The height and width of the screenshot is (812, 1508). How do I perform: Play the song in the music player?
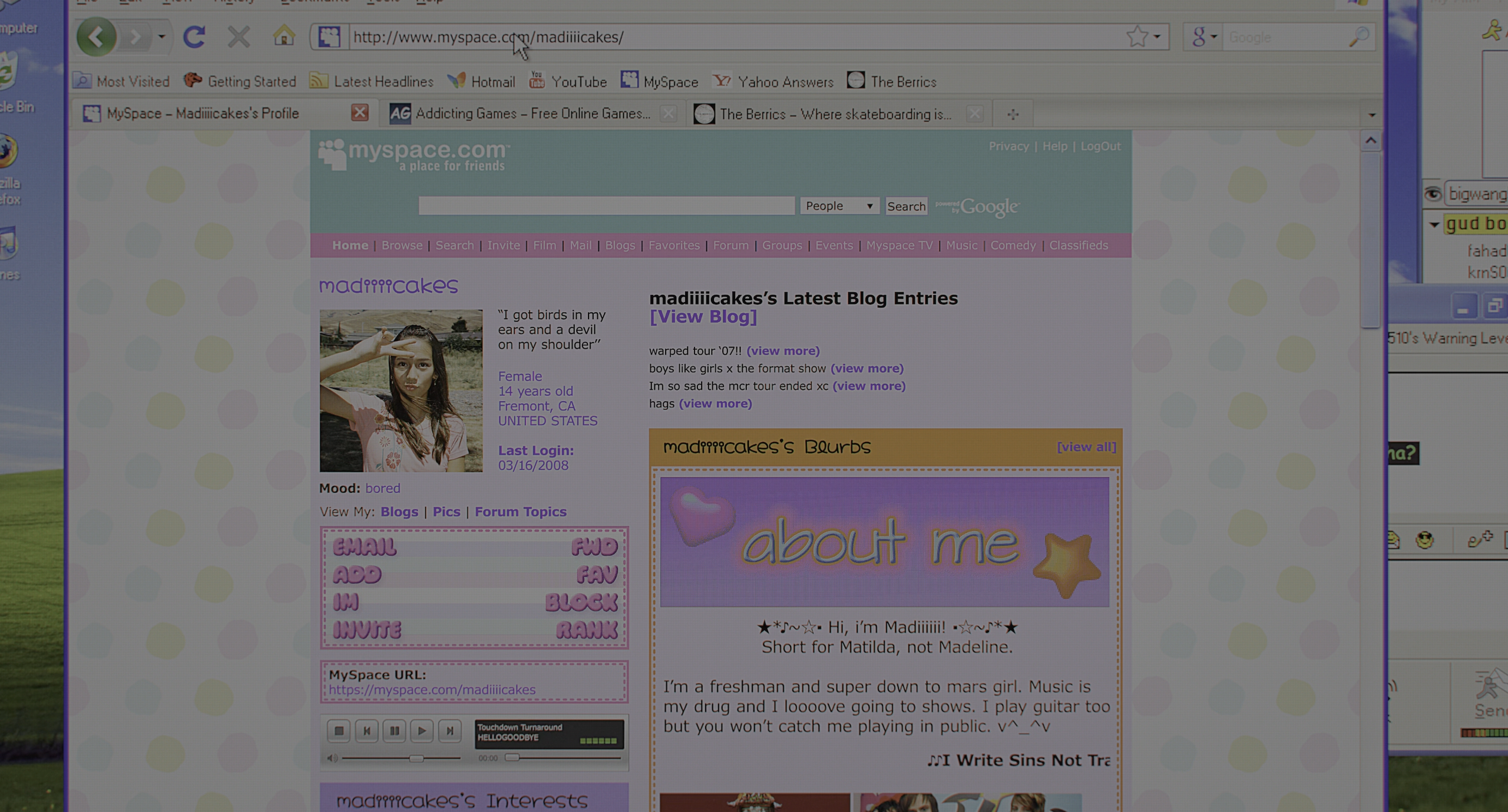coord(422,731)
